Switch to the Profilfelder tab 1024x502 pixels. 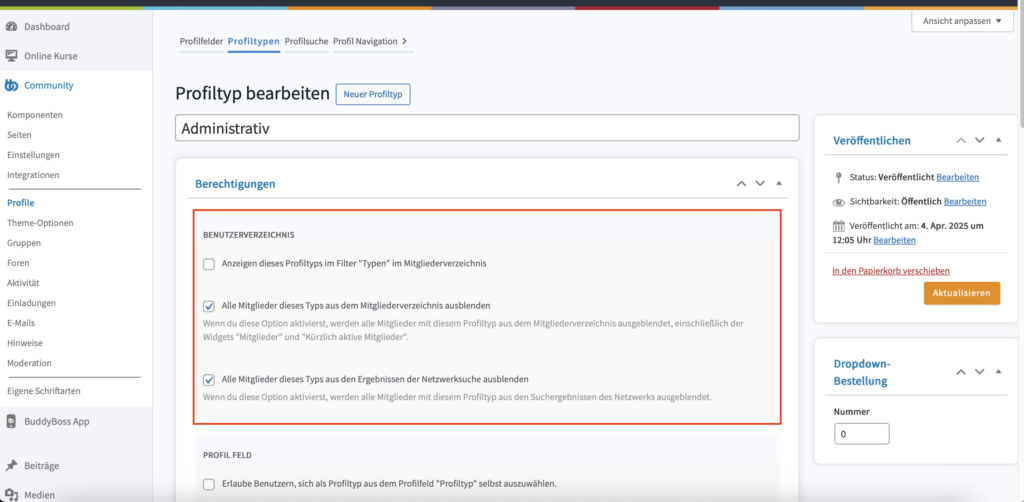tap(201, 41)
